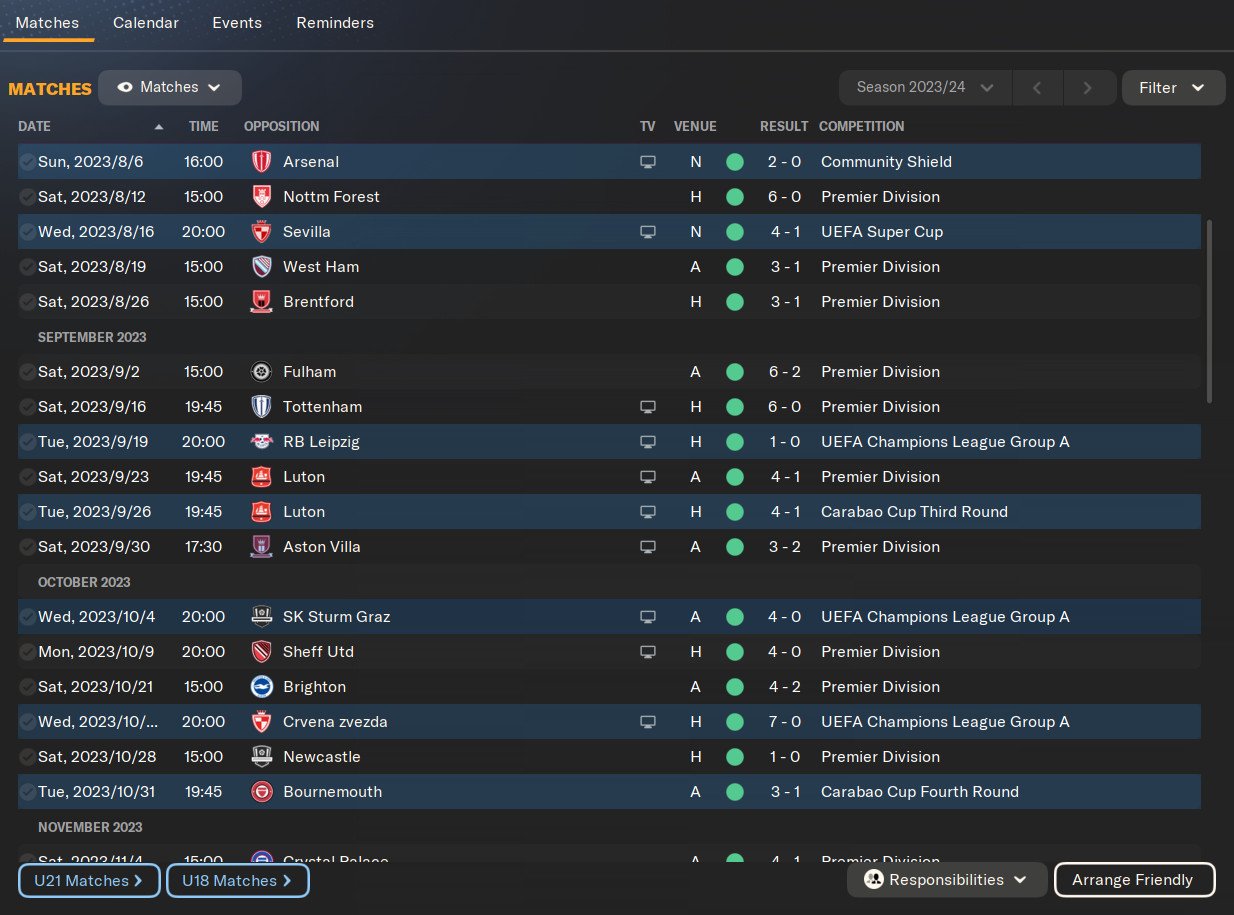Click the RB Leipzig club badge
1234x915 pixels.
[x=261, y=442]
